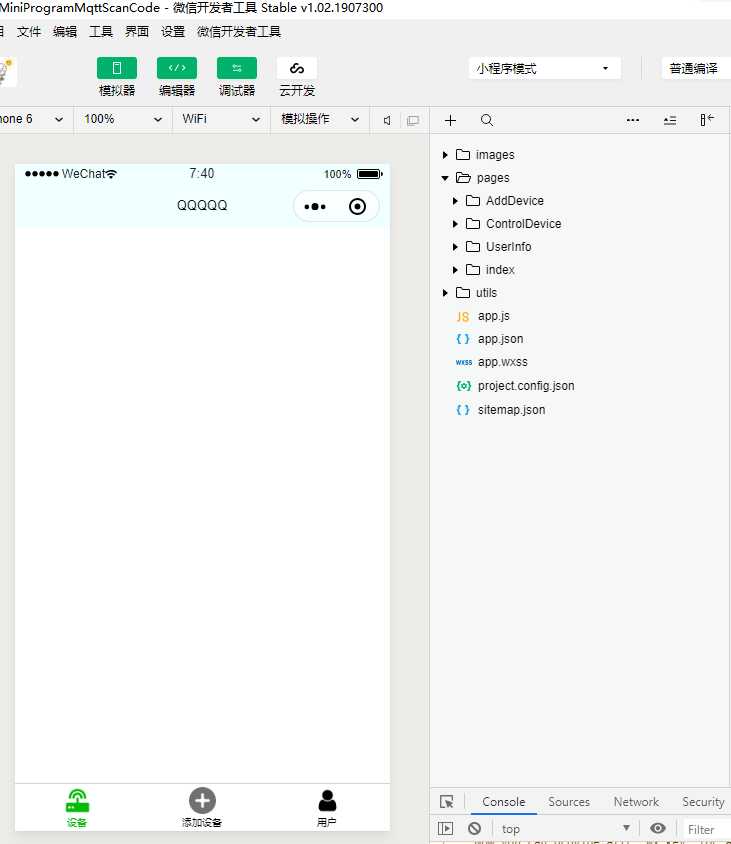The image size is (731, 844).
Task: Switch to the Sources tab
Action: [569, 801]
